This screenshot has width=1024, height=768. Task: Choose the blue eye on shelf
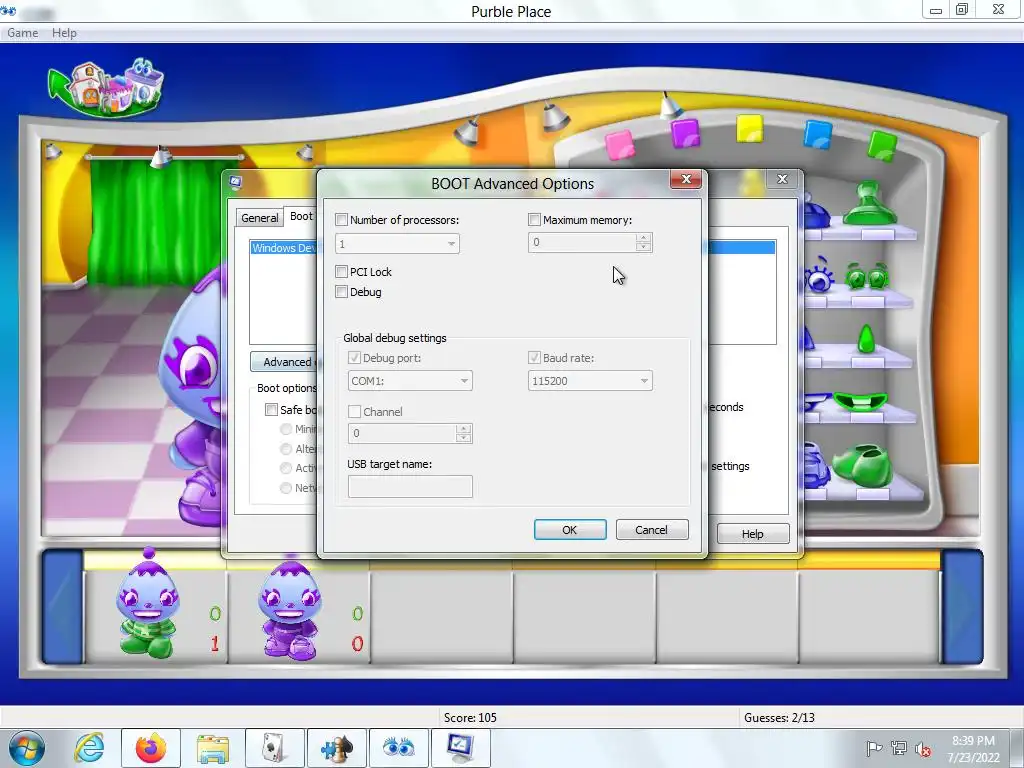(x=818, y=278)
